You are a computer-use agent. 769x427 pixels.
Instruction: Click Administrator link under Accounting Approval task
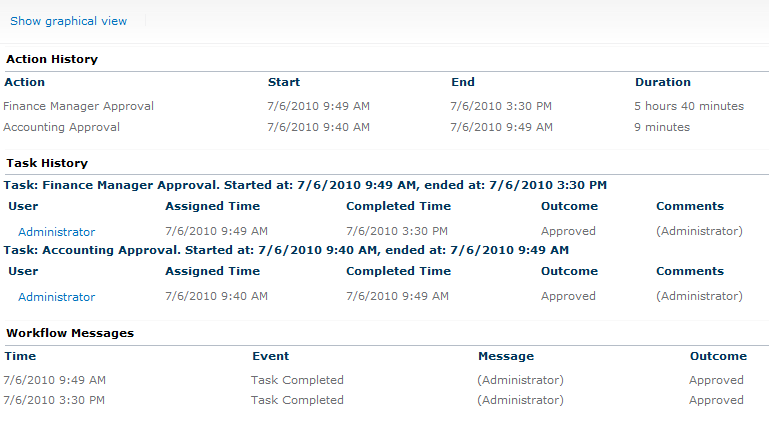click(56, 297)
